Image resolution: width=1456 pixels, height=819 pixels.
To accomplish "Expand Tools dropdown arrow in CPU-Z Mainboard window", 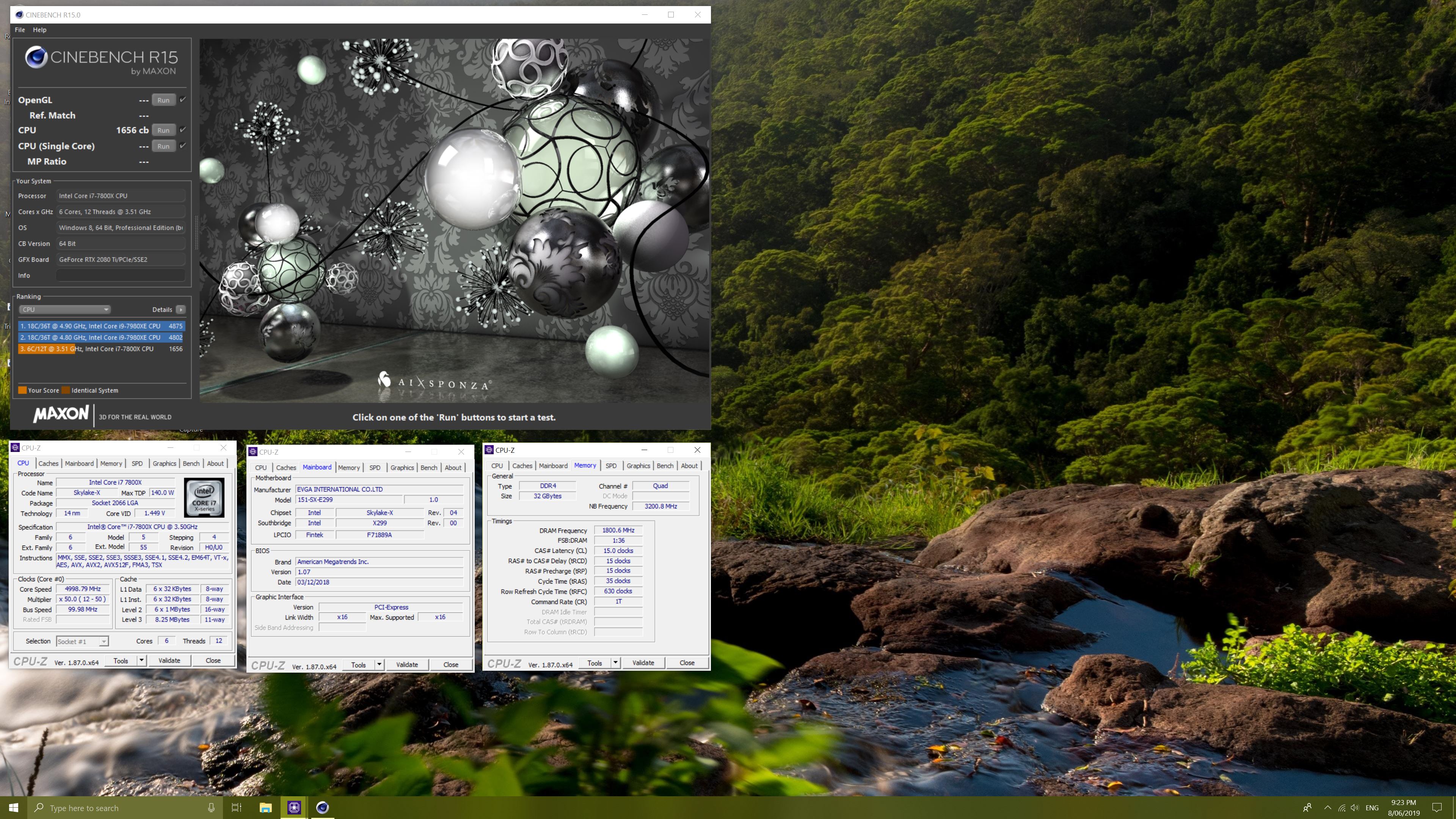I will tap(379, 665).
